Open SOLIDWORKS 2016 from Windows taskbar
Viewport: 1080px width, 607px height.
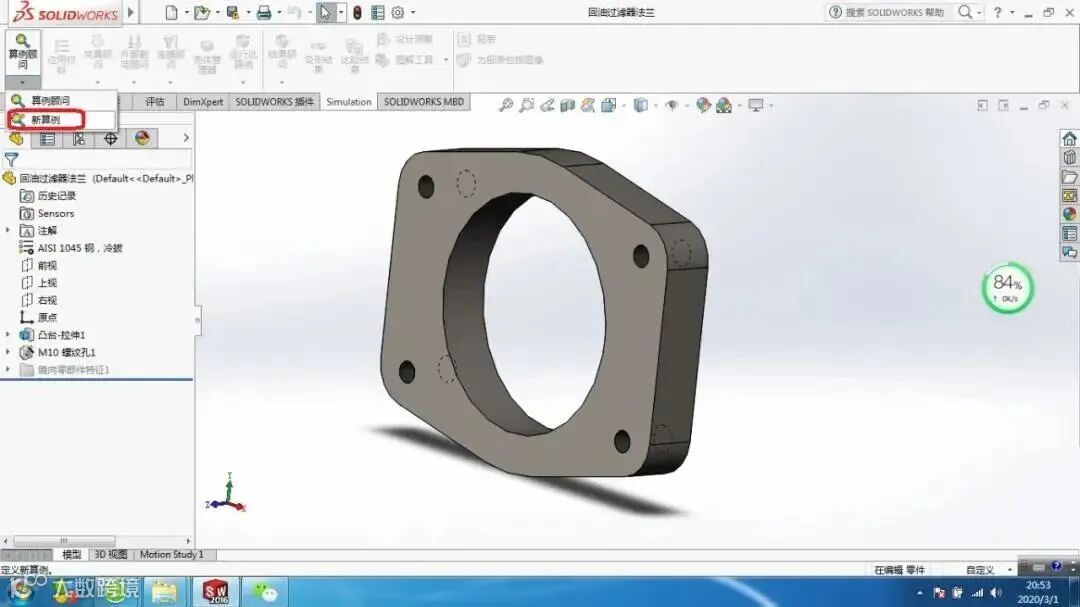[x=216, y=591]
